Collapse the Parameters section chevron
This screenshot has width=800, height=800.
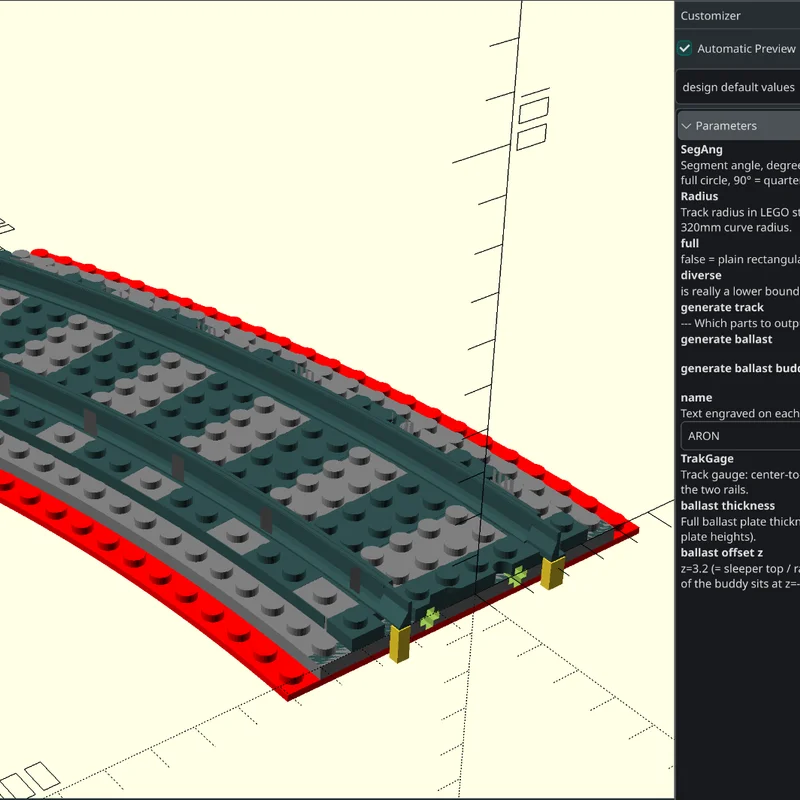coord(687,126)
